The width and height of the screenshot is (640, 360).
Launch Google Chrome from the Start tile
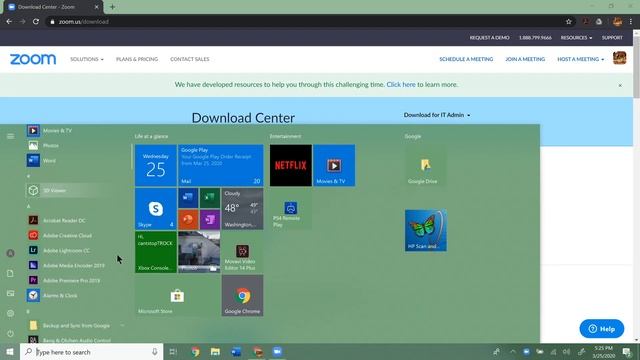242,296
